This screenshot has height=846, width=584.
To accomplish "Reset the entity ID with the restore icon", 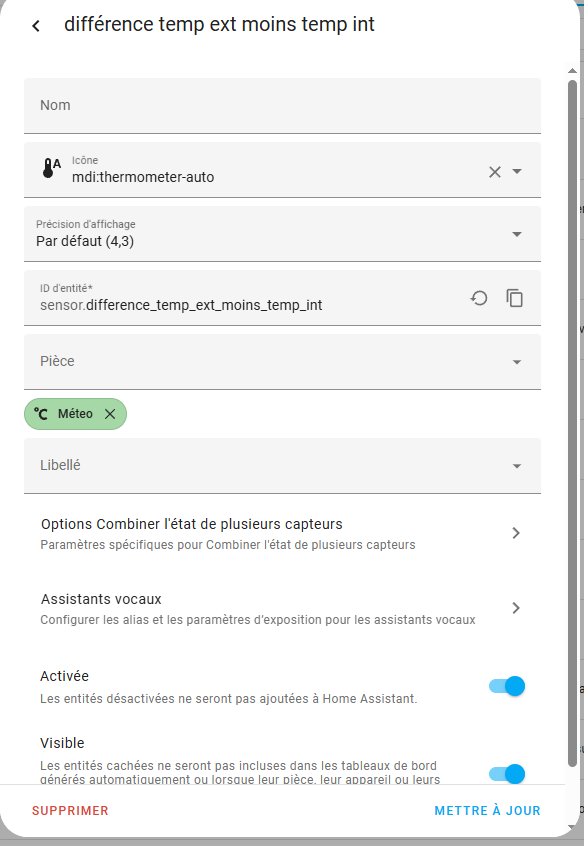I will pos(479,298).
